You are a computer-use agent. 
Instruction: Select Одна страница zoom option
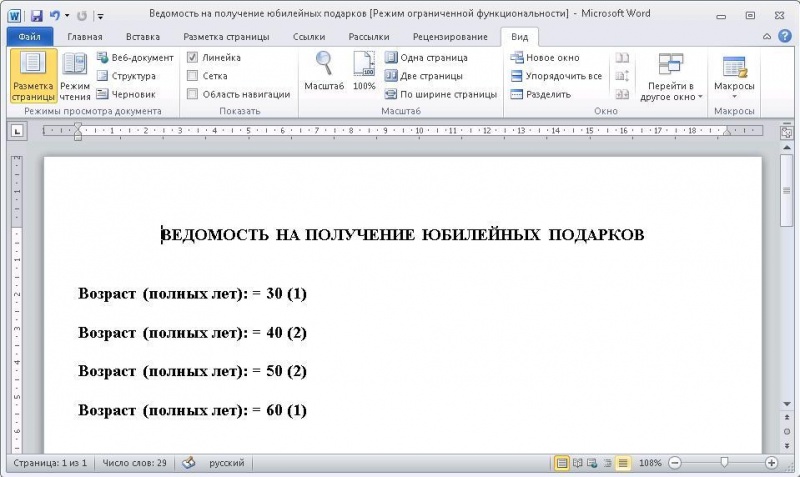(x=426, y=58)
